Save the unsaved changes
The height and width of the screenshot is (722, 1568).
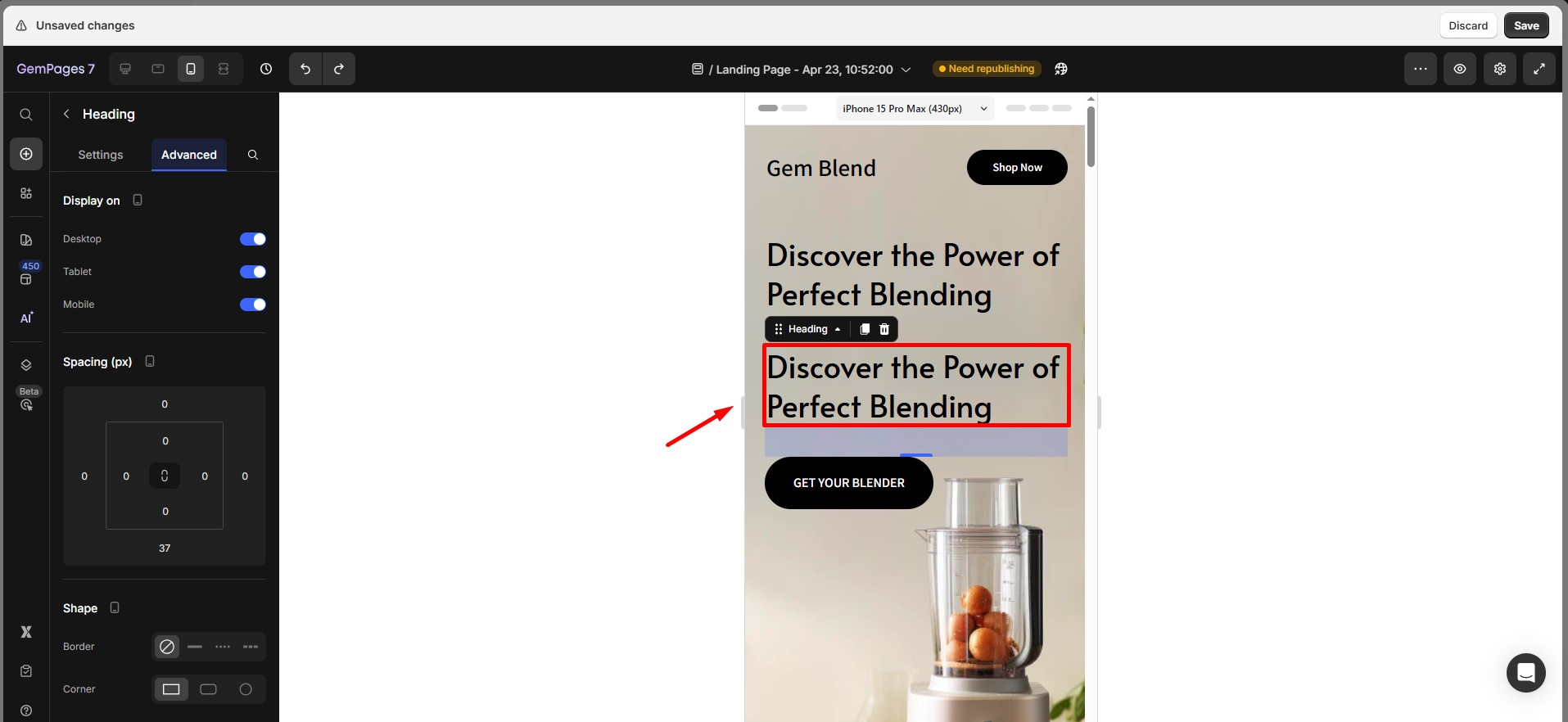1526,25
